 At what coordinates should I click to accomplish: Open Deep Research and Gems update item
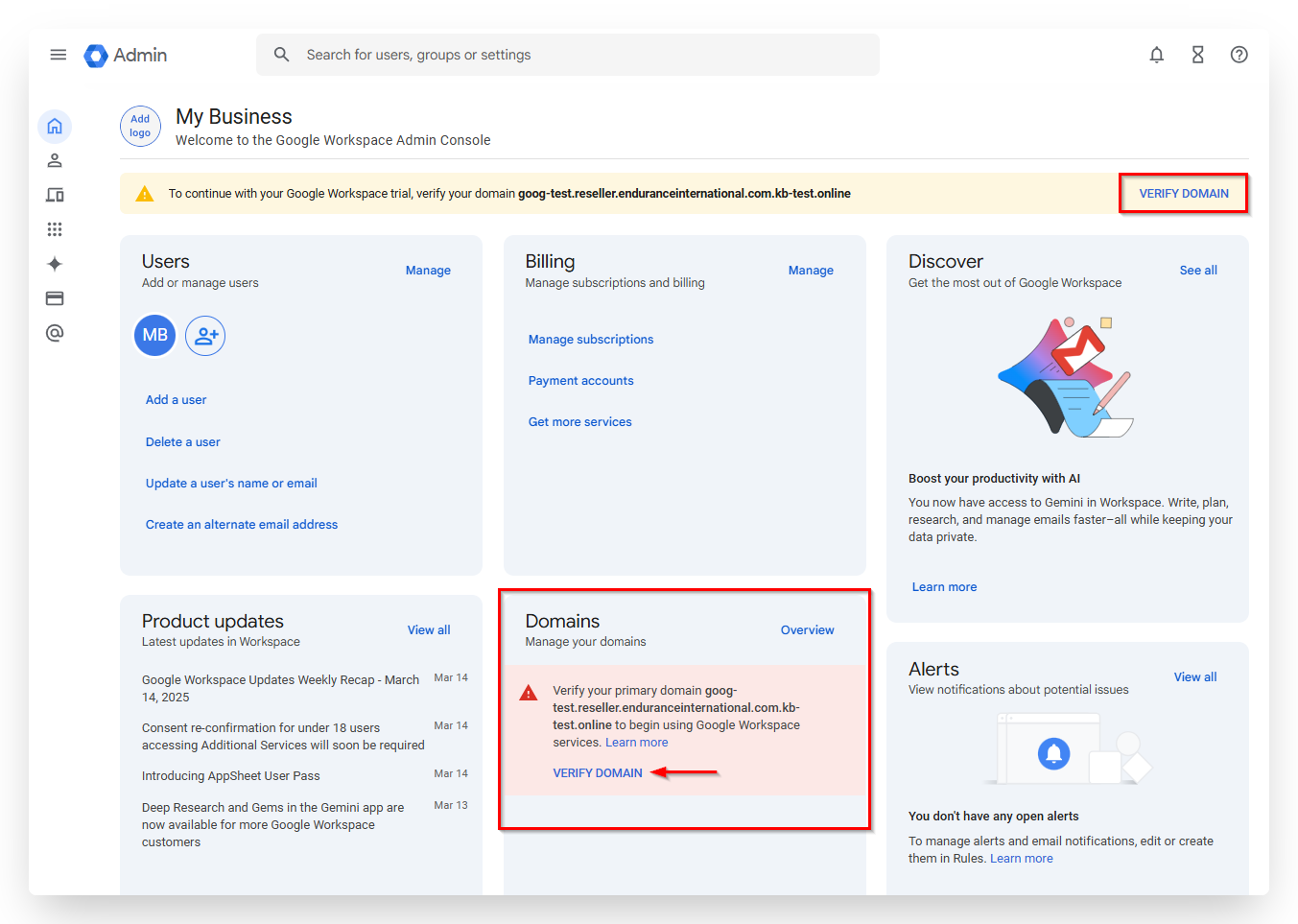(x=273, y=825)
